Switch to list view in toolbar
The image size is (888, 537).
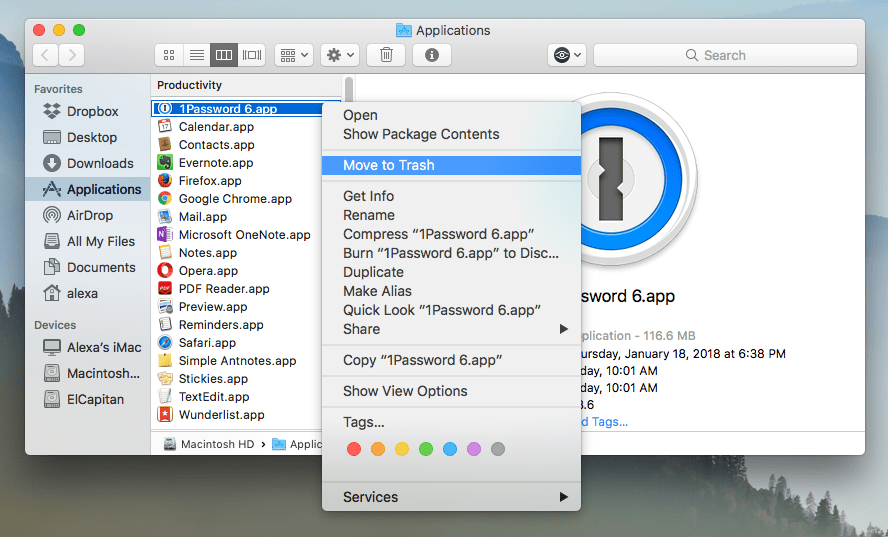(x=197, y=55)
